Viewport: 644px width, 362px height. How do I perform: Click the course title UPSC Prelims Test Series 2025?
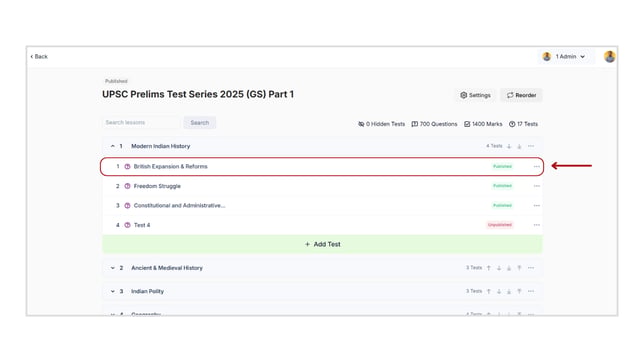pyautogui.click(x=198, y=94)
